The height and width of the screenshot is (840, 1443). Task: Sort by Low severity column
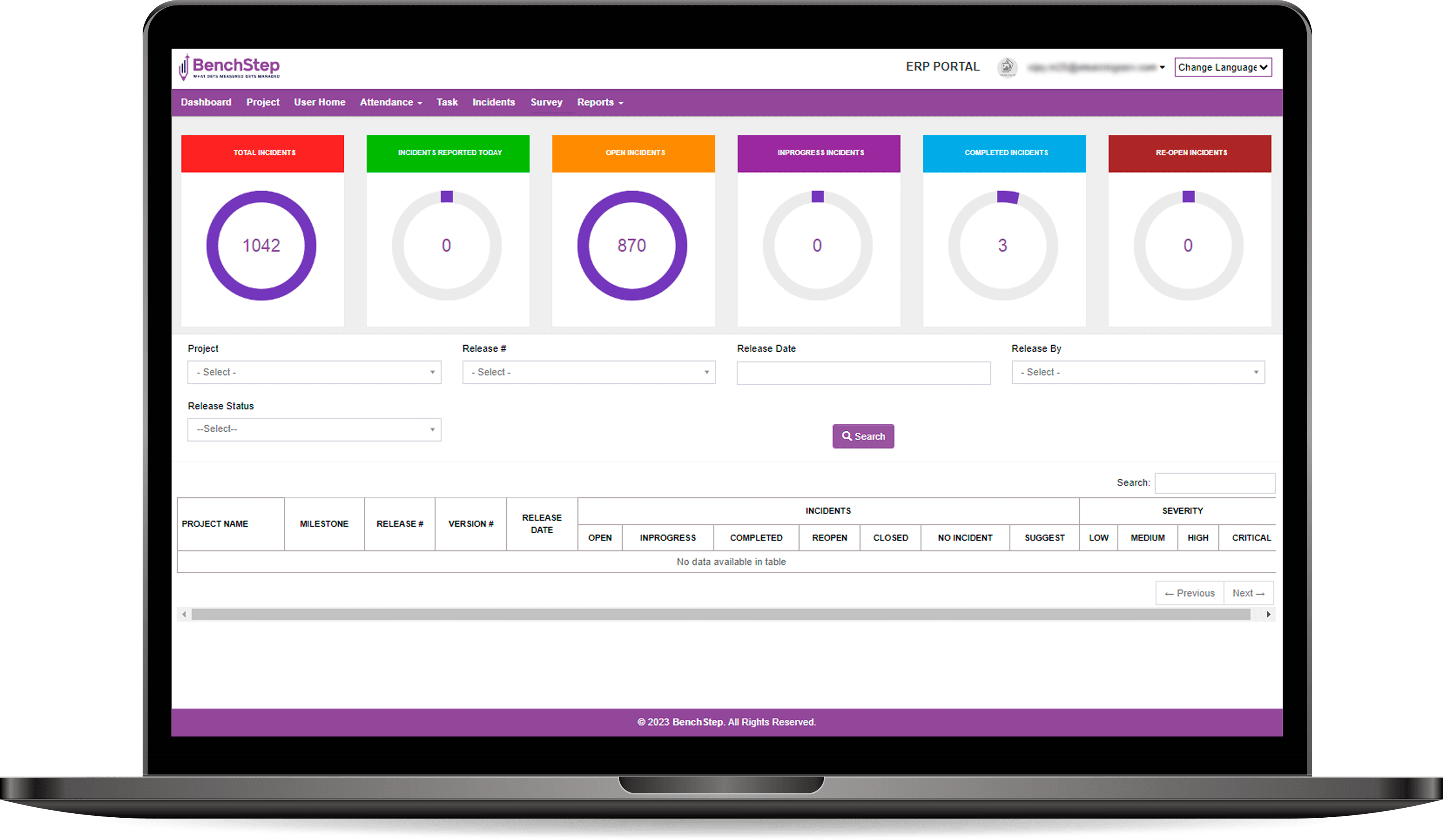click(1098, 538)
